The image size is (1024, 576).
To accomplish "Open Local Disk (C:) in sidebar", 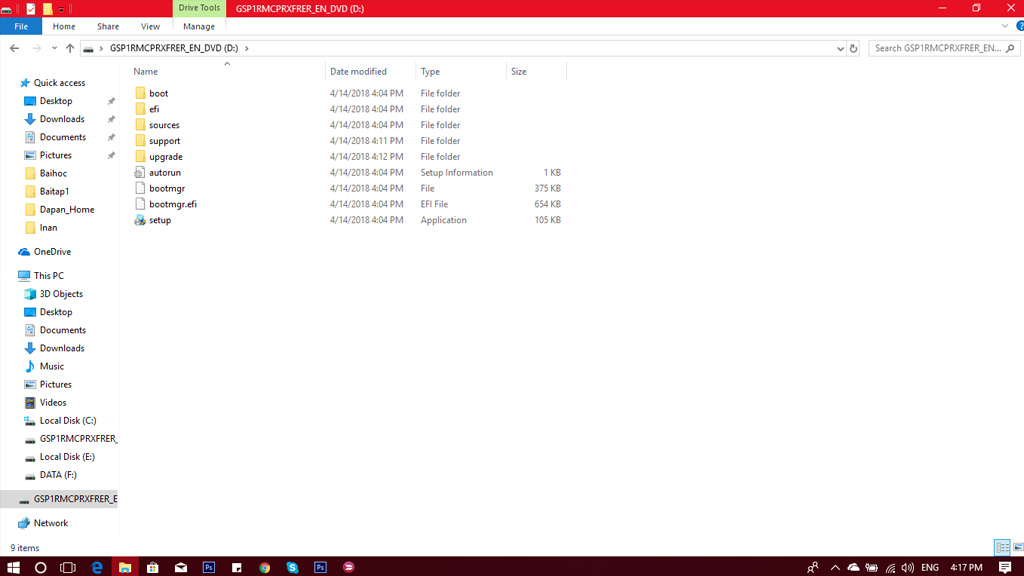I will point(68,421).
